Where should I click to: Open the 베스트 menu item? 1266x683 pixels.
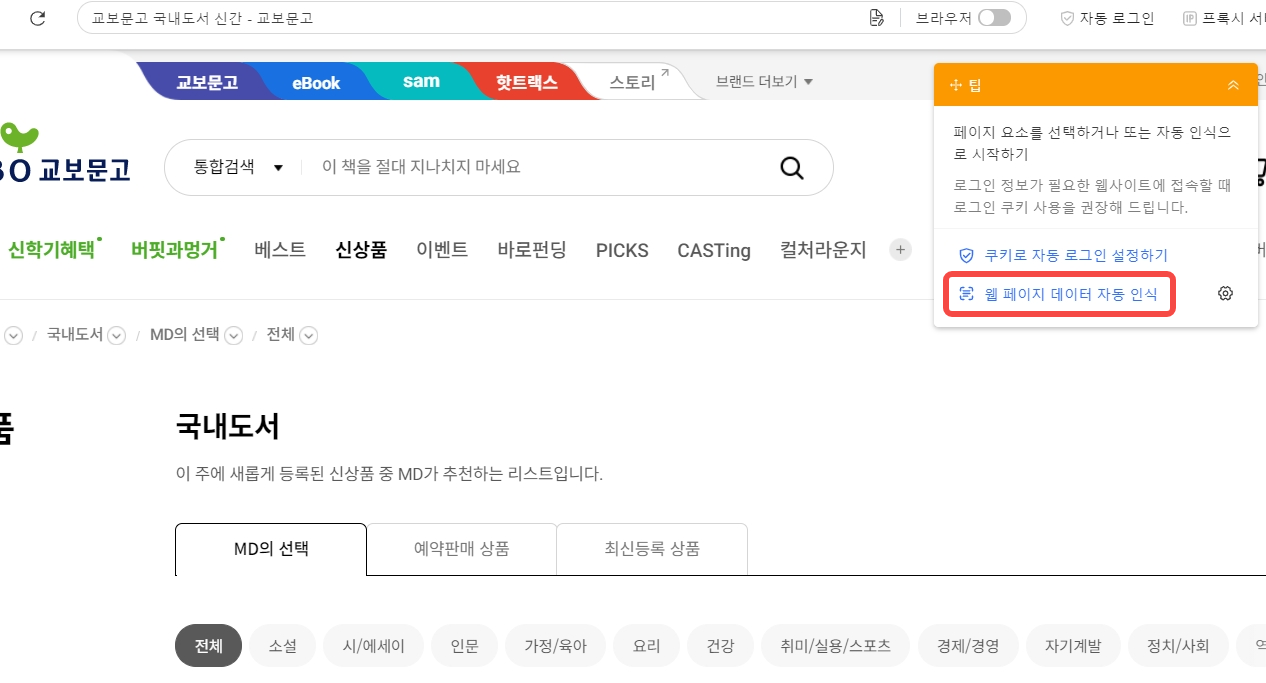[280, 250]
